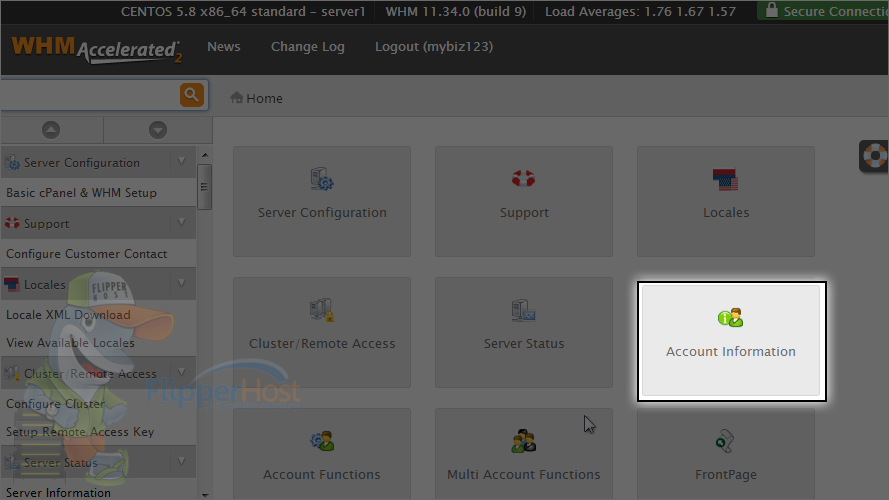The width and height of the screenshot is (889, 500).
Task: Open the FrontPage tile
Action: [x=726, y=454]
